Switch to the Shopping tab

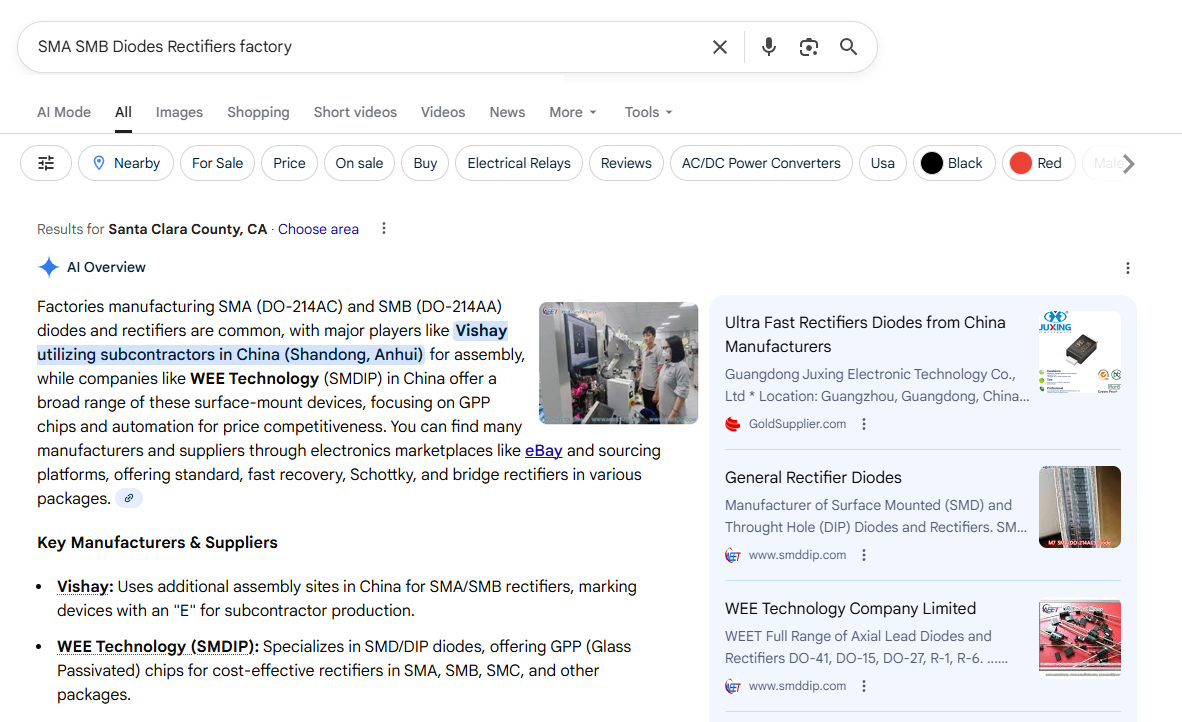(x=258, y=112)
